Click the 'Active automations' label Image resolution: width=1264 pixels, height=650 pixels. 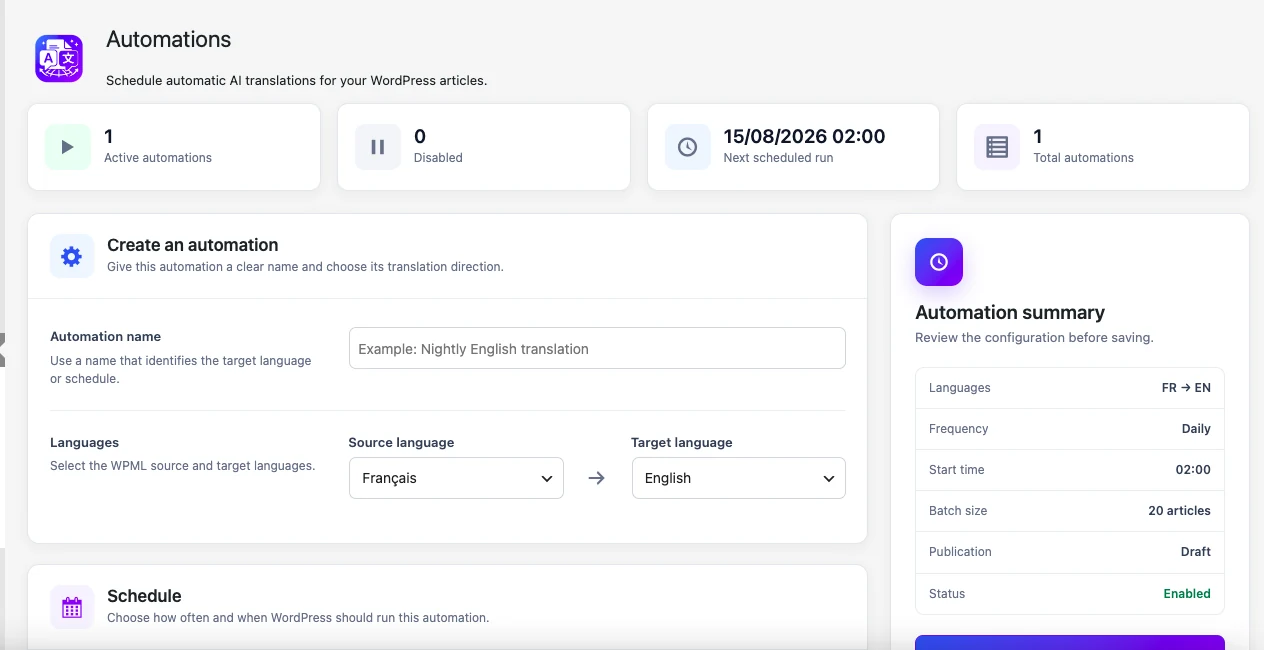coord(158,157)
